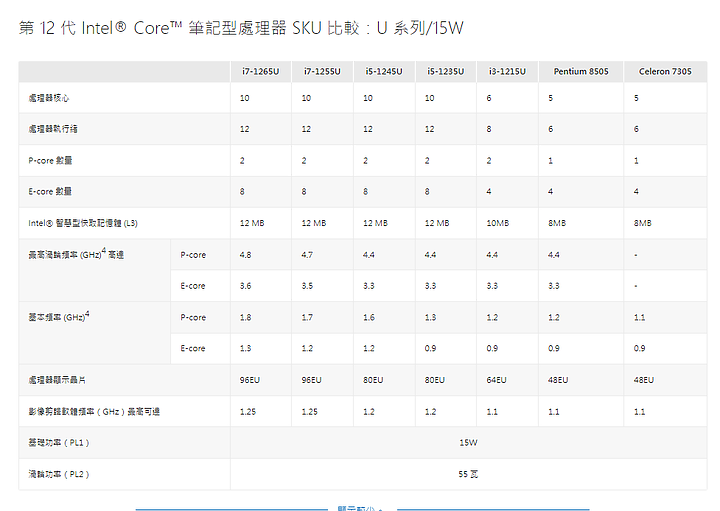Click the E-core label in base frequency row
720x511 pixels.
coord(193,348)
